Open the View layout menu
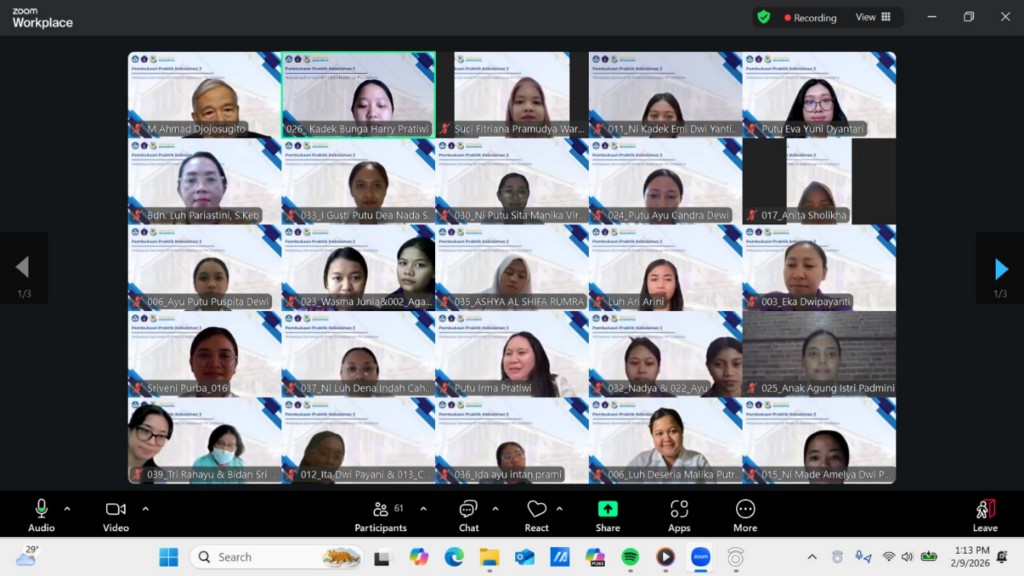The width and height of the screenshot is (1024, 576). 873,17
